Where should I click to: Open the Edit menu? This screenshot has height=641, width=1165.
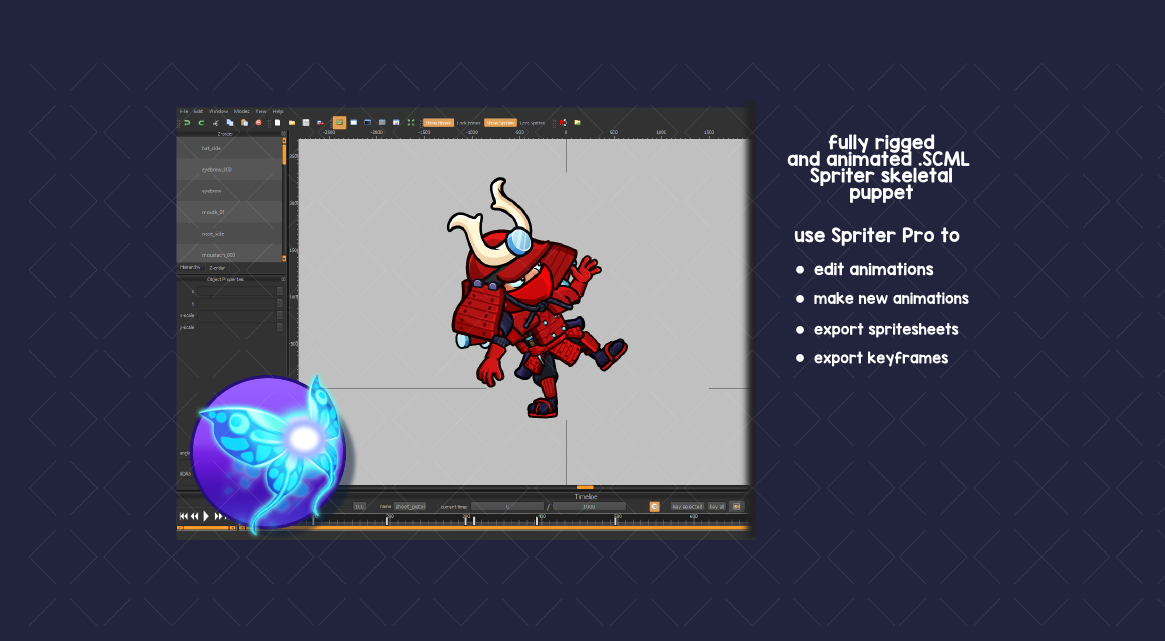pos(198,111)
